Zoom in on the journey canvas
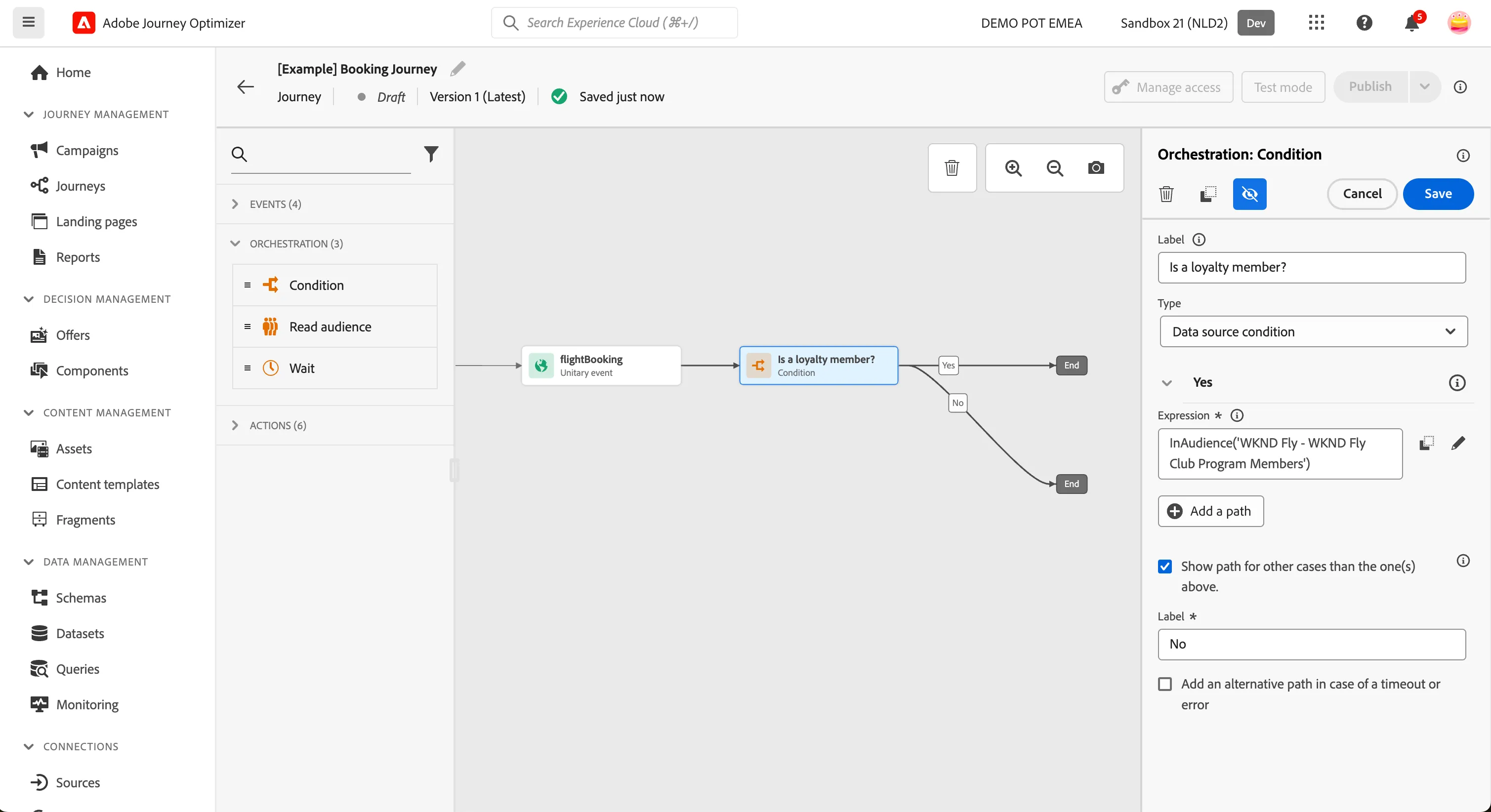Screen dimensions: 1491x812 click(1013, 168)
